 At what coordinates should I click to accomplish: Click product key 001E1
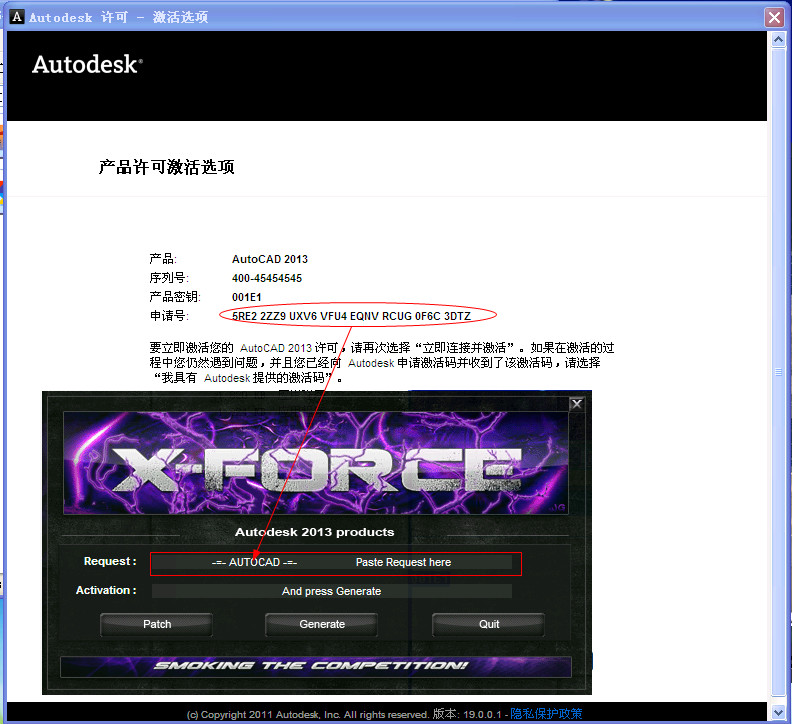tap(246, 297)
